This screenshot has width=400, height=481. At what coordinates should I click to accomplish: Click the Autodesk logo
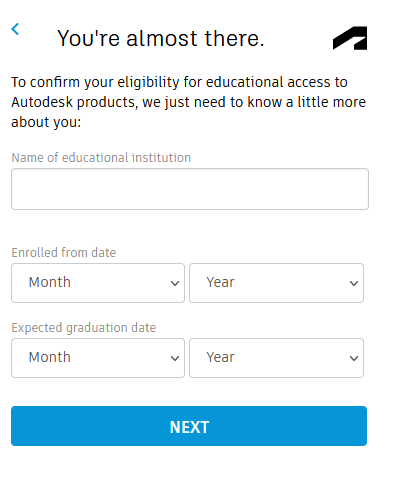point(350,38)
